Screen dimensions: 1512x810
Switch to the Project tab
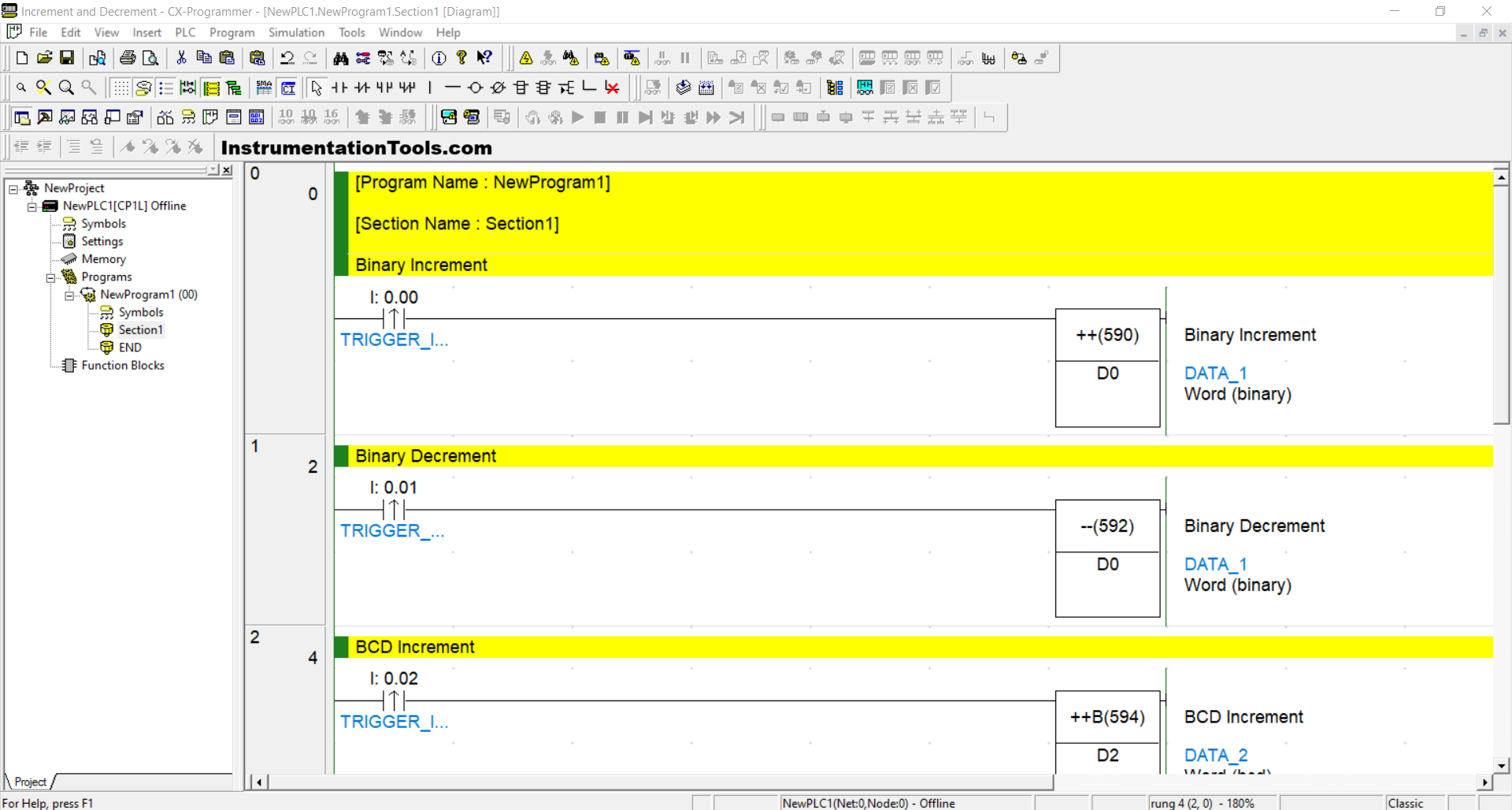click(x=30, y=782)
